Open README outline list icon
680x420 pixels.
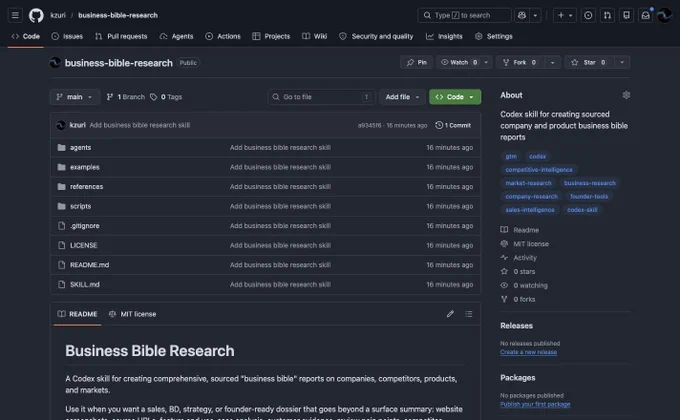469,314
